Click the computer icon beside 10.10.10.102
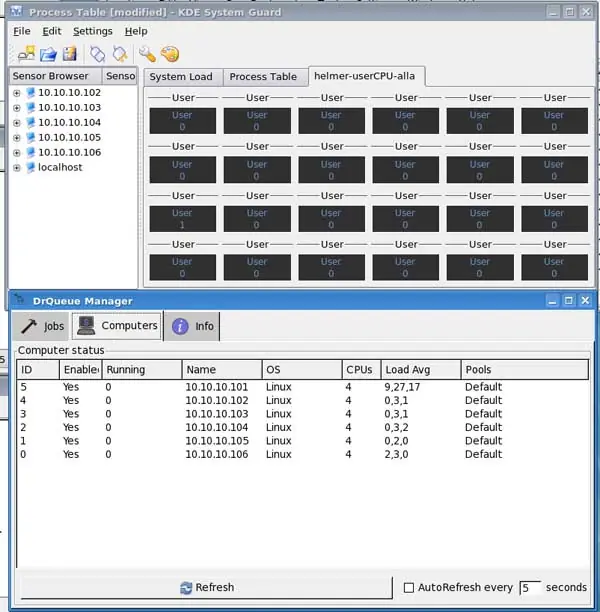 point(30,93)
